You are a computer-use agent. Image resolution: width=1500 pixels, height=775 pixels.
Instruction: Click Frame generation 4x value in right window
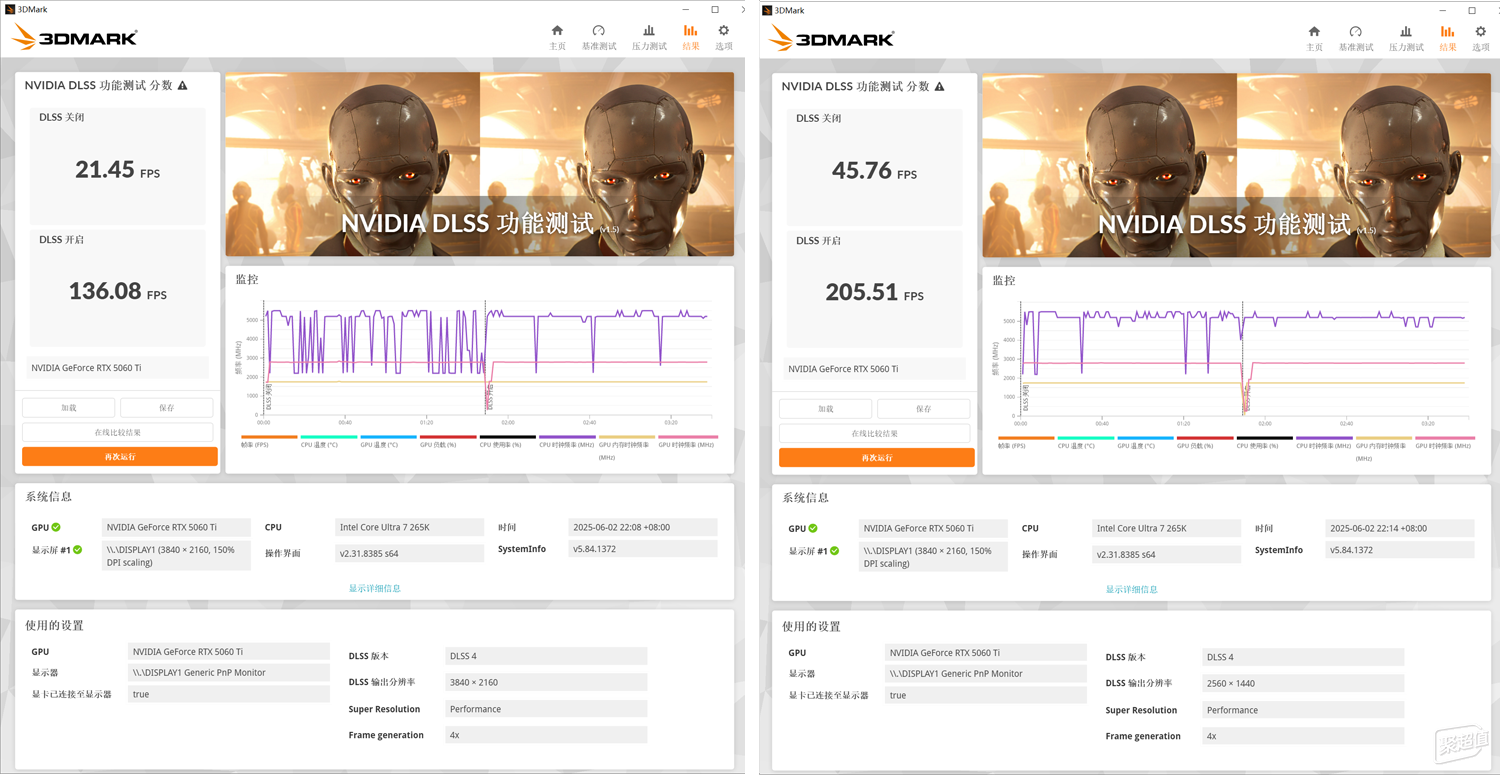coord(1303,736)
